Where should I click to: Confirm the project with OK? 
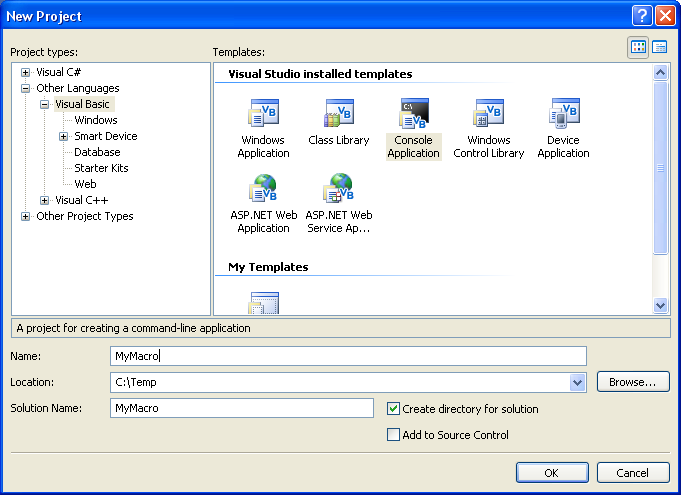(552, 472)
